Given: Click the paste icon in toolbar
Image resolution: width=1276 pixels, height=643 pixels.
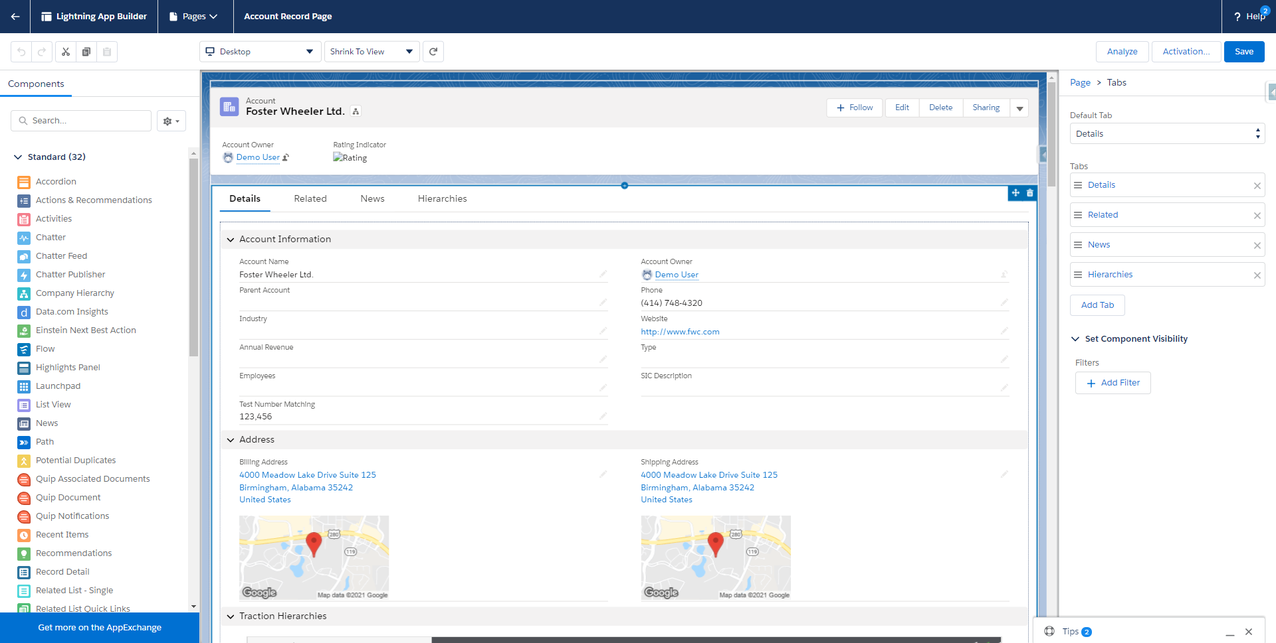Looking at the screenshot, I should [107, 51].
